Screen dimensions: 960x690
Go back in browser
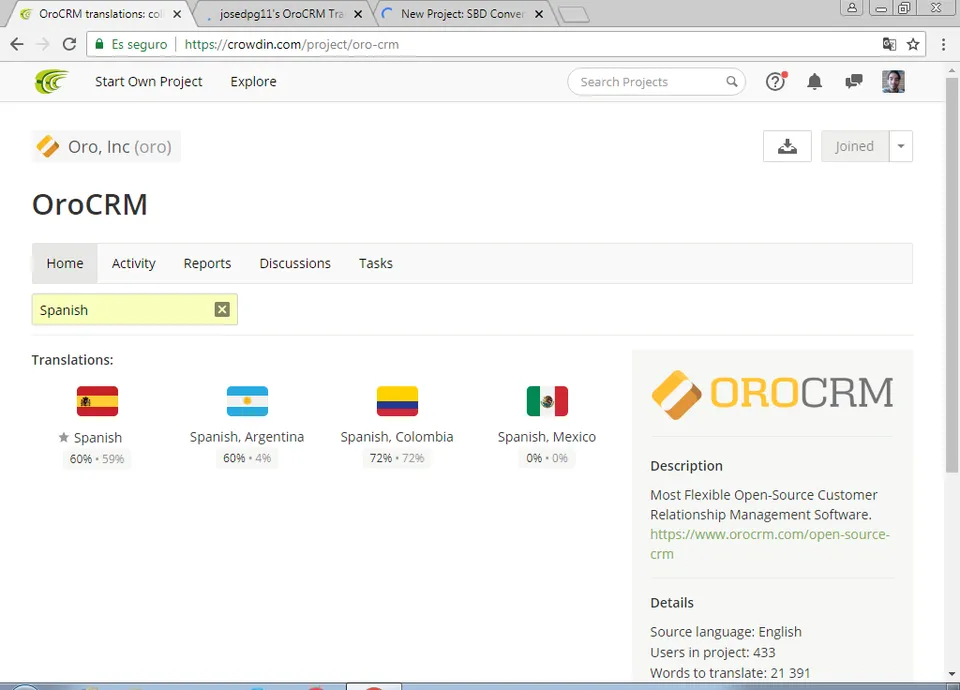coord(17,44)
